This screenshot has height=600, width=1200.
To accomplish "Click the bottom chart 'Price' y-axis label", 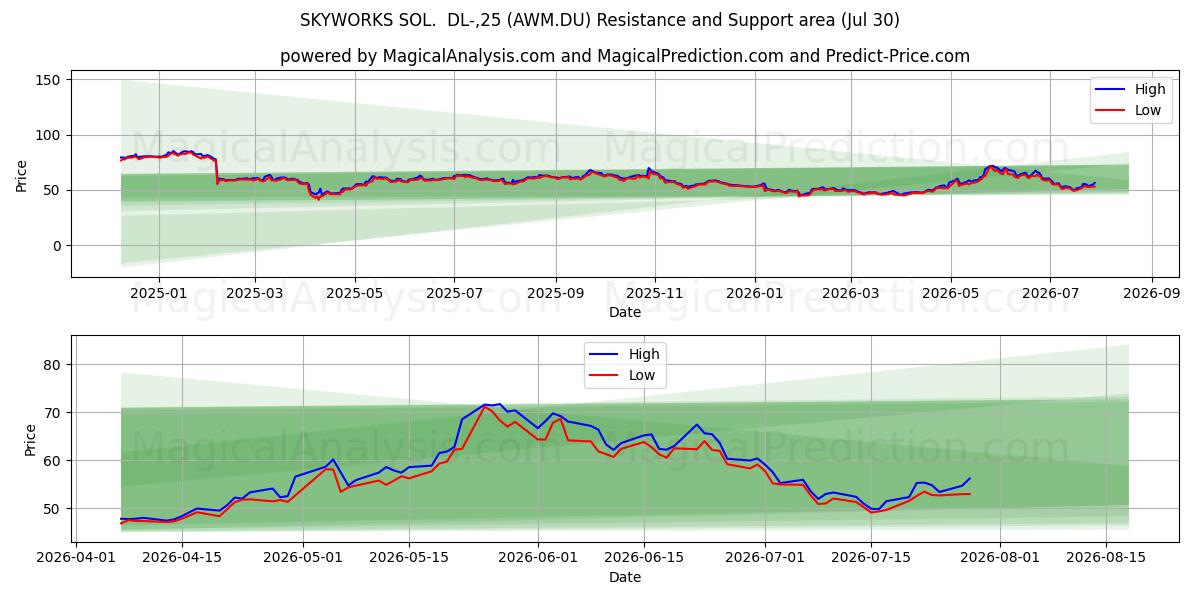I will 30,440.
